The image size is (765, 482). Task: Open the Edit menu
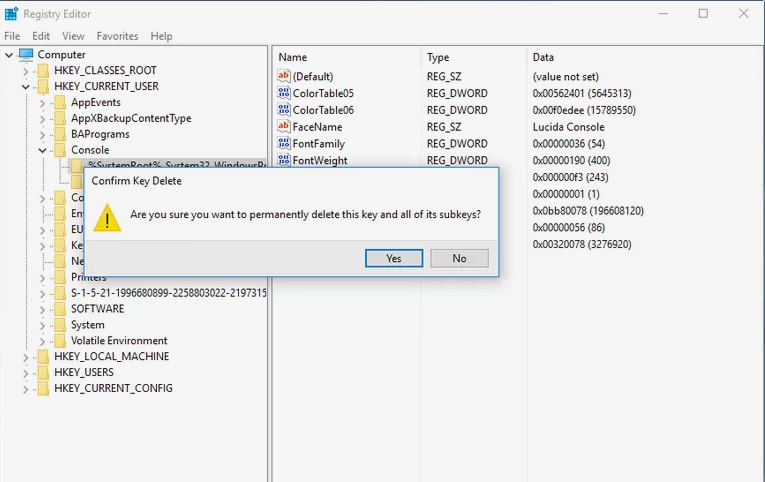[x=41, y=36]
